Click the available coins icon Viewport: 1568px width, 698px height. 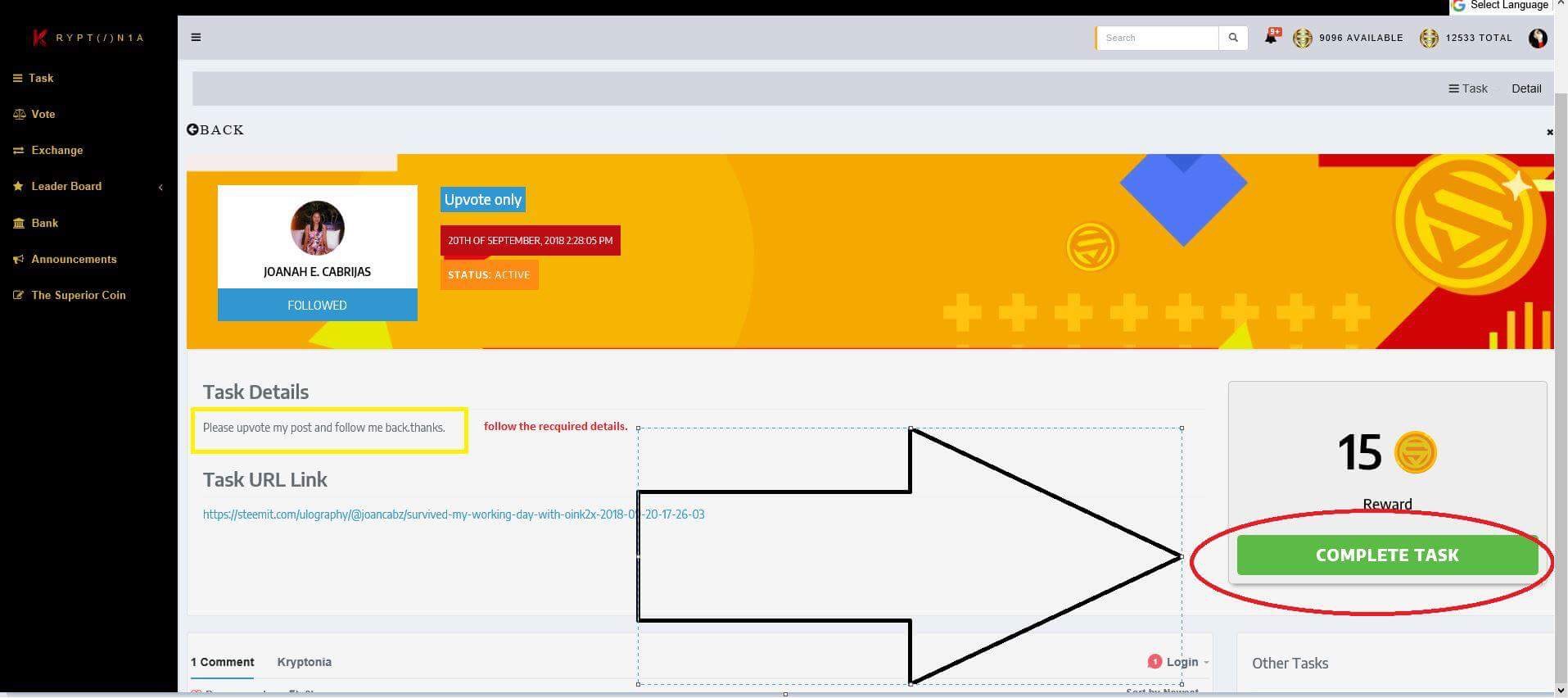pyautogui.click(x=1303, y=38)
